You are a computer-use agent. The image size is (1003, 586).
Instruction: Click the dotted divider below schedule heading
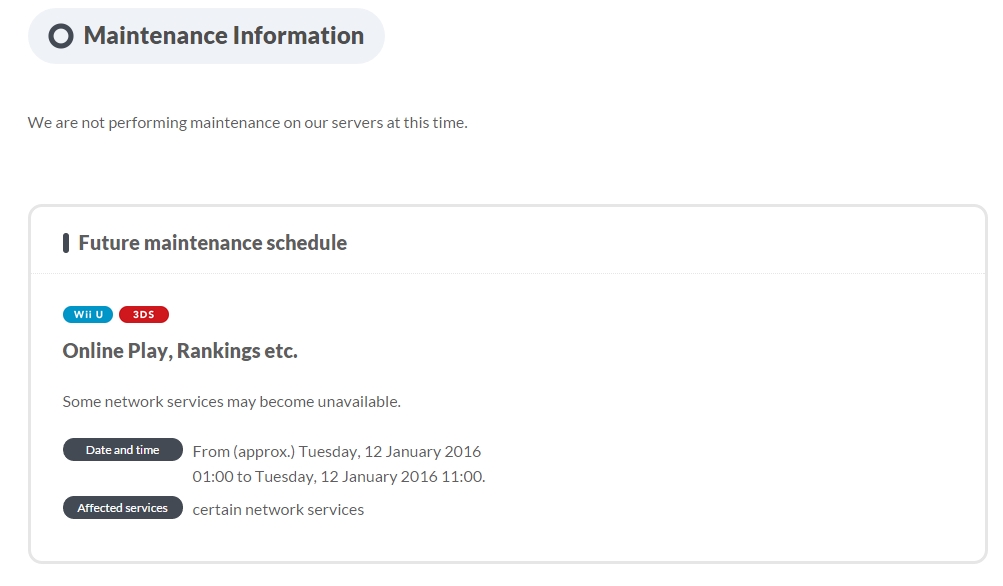(508, 274)
